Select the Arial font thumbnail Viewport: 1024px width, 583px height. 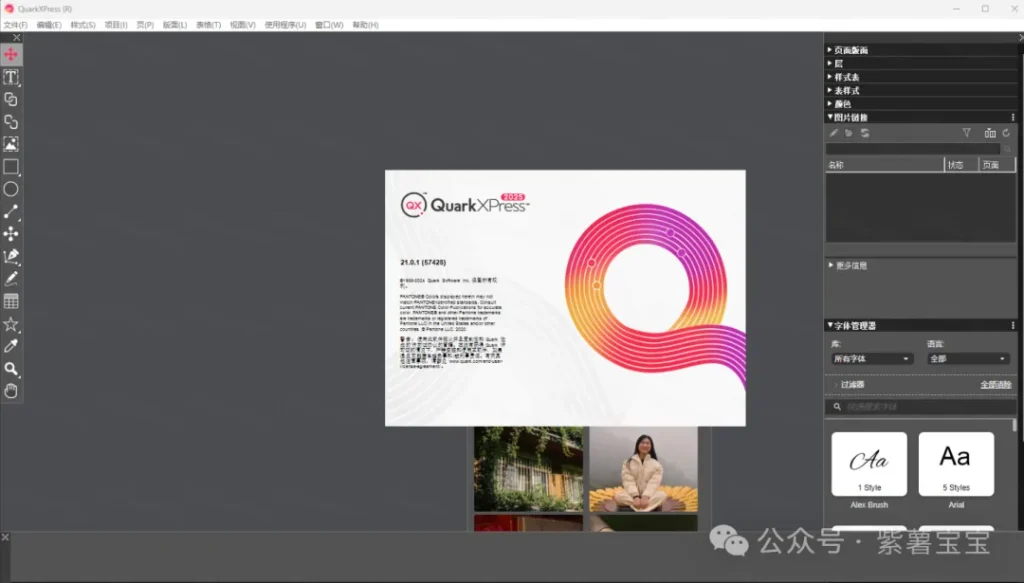tap(956, 464)
